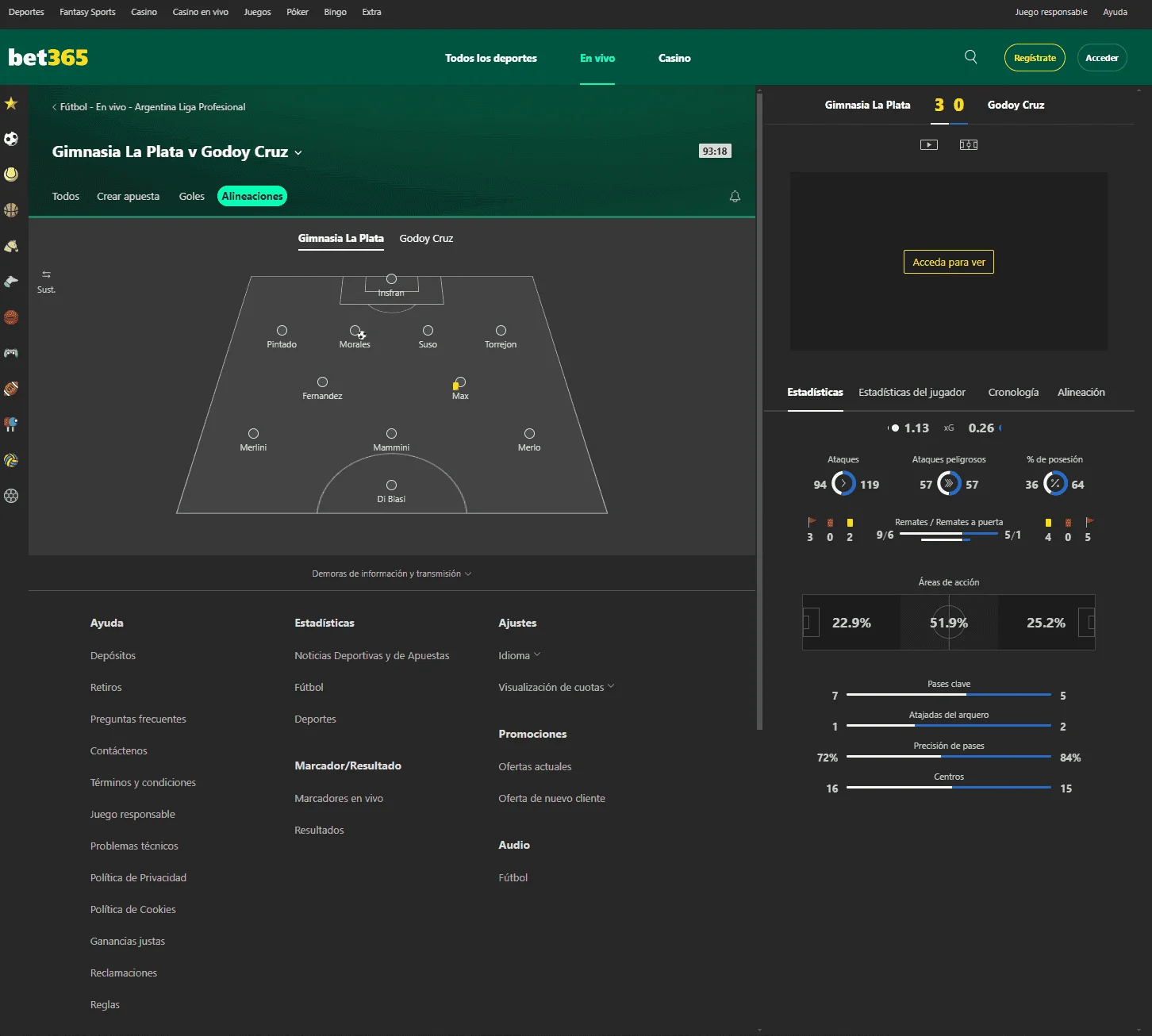Screen dimensions: 1152x1036
Task: Enable match notifications bell icon
Action: (x=735, y=197)
